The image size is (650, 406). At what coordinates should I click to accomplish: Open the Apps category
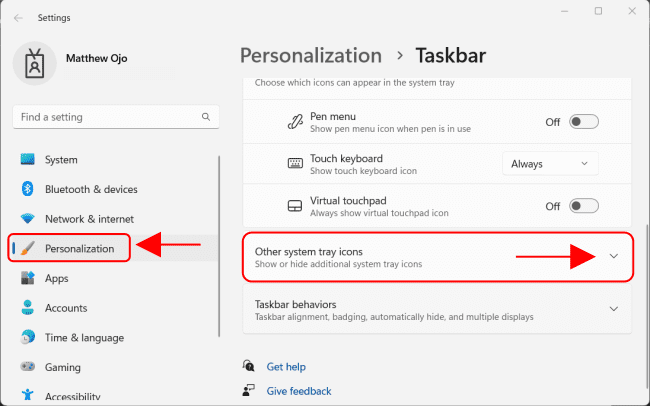pos(113,278)
